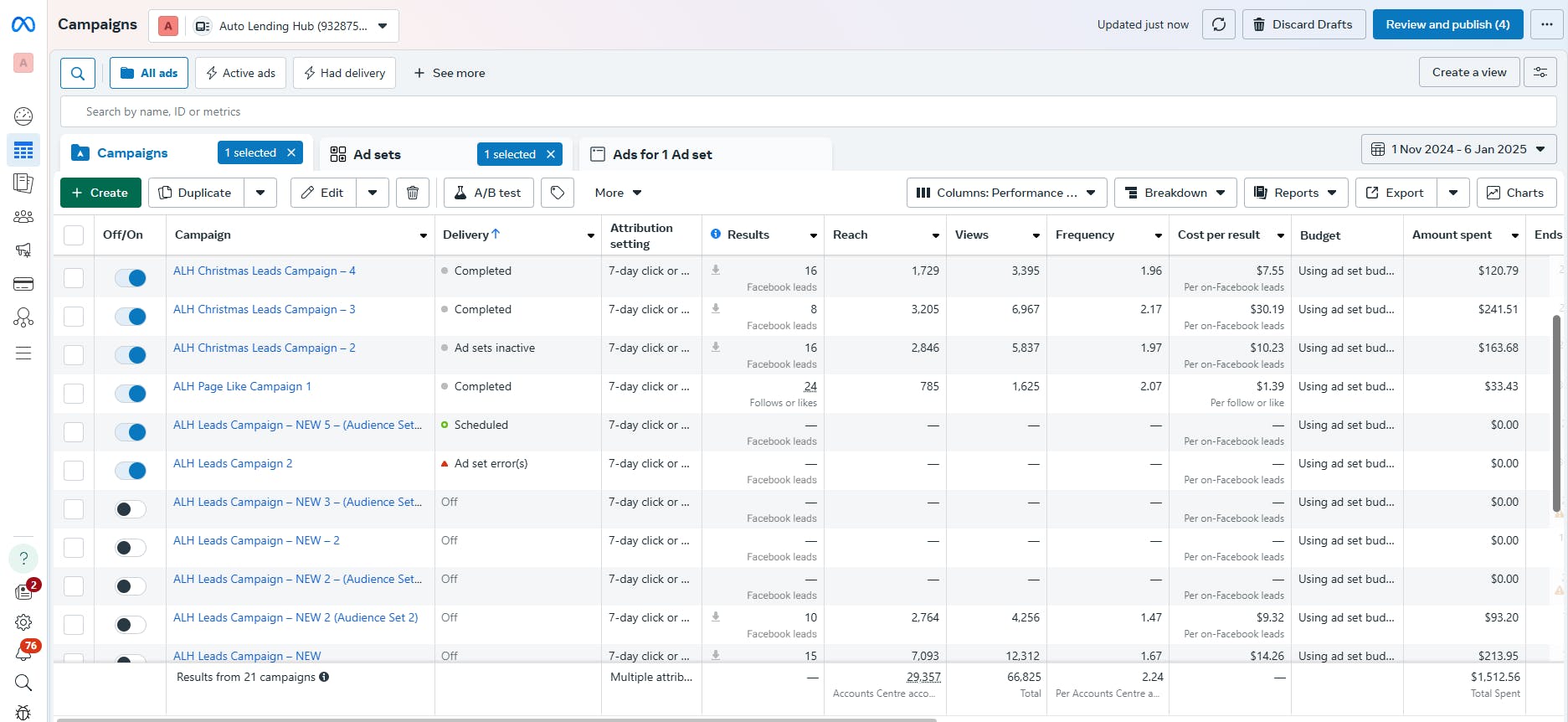Screen dimensions: 1568x722
Task: Click Review and publish (4) button
Action: [x=1447, y=24]
